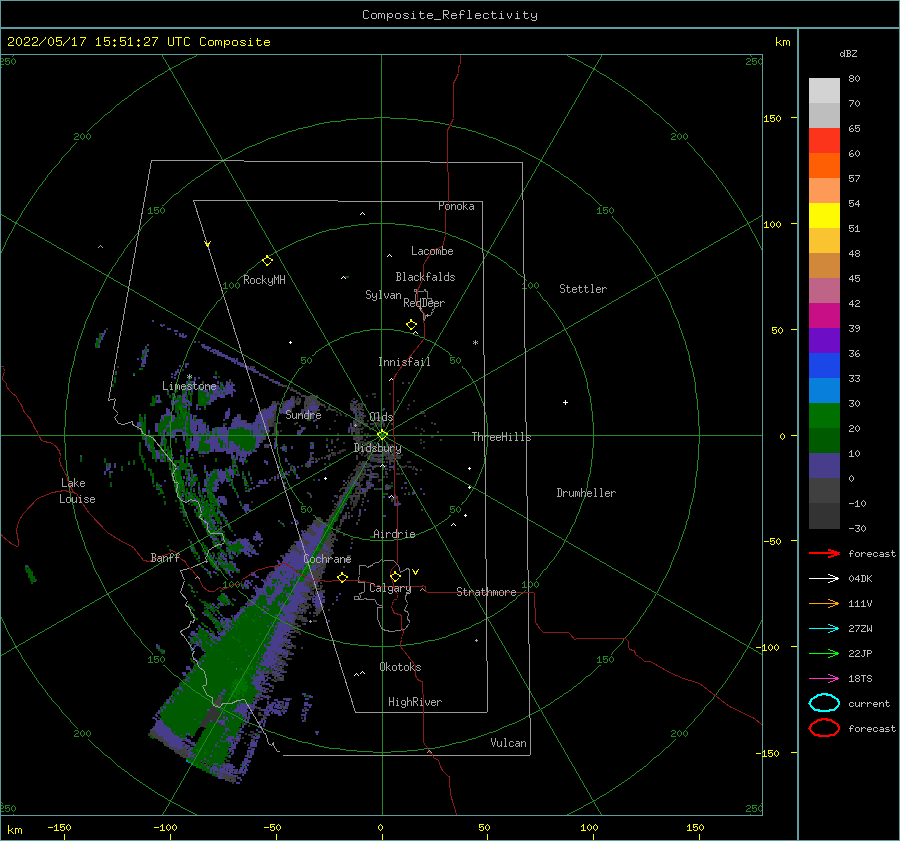Click the km label at bottom left
900x841 pixels.
pos(14,830)
